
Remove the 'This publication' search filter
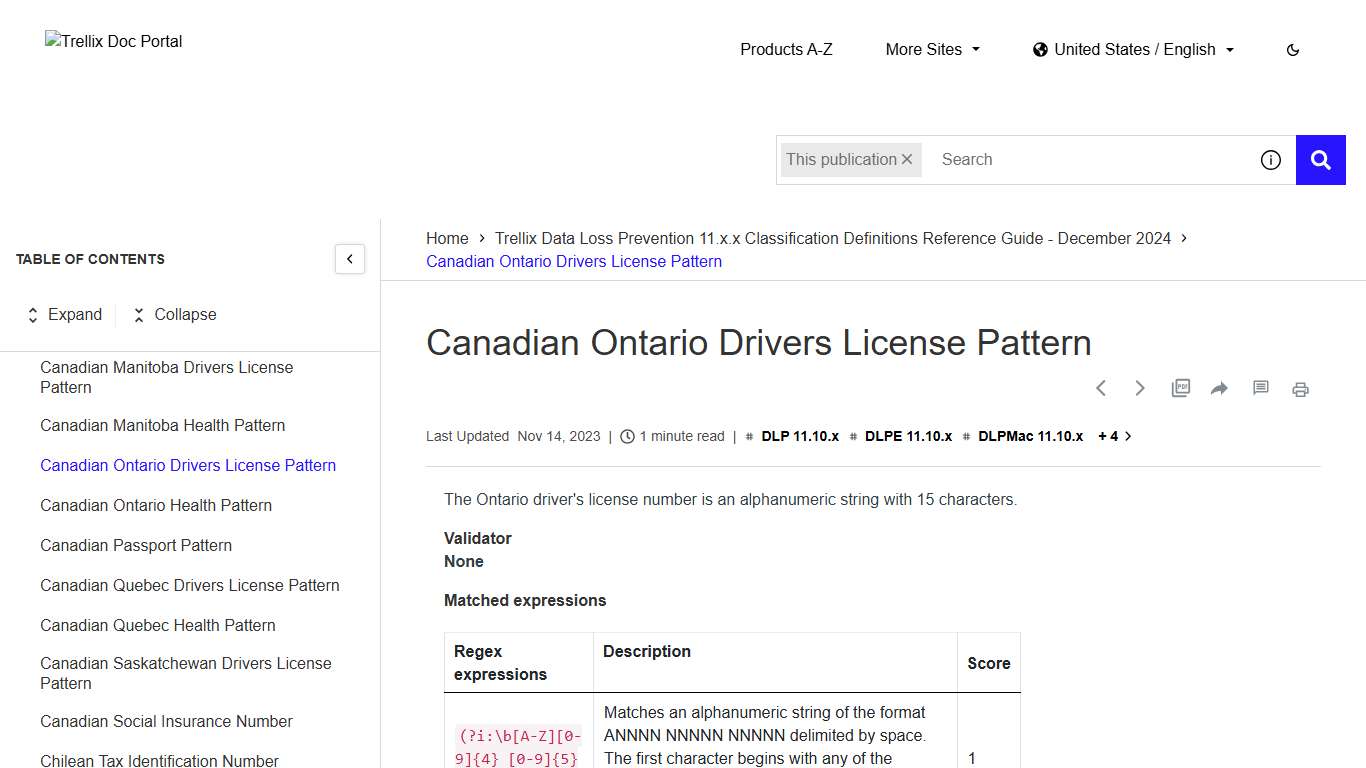(x=908, y=159)
